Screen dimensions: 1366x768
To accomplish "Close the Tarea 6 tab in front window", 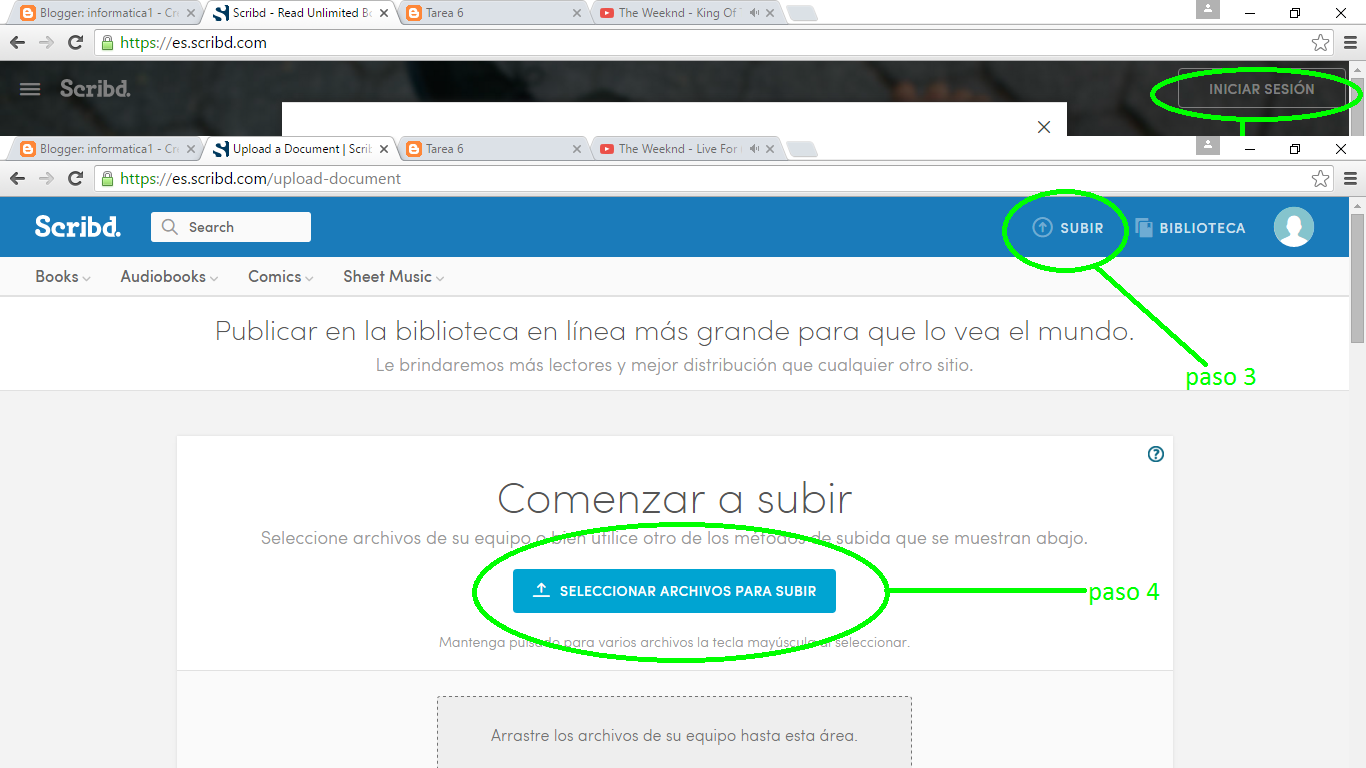I will (576, 149).
